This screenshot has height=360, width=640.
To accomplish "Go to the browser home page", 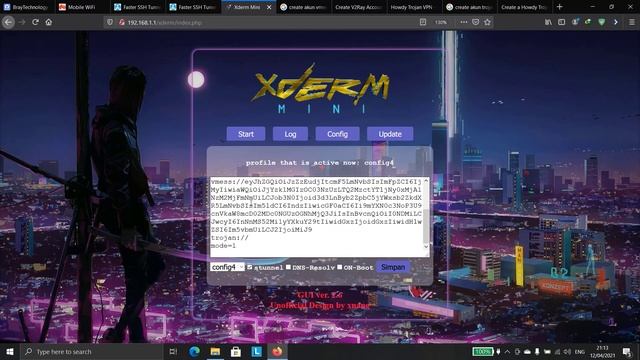I will point(49,22).
